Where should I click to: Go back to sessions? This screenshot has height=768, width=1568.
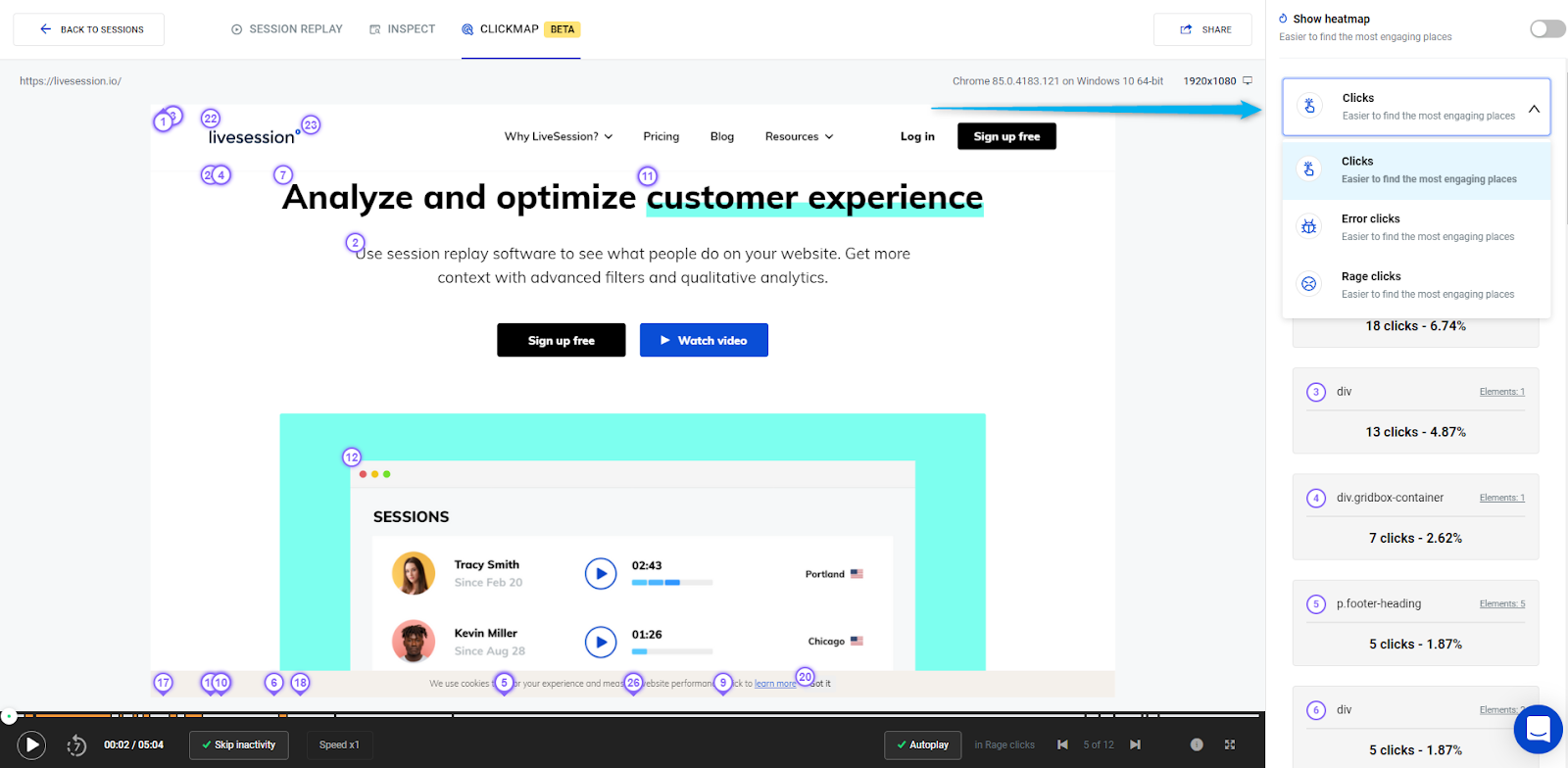click(89, 29)
